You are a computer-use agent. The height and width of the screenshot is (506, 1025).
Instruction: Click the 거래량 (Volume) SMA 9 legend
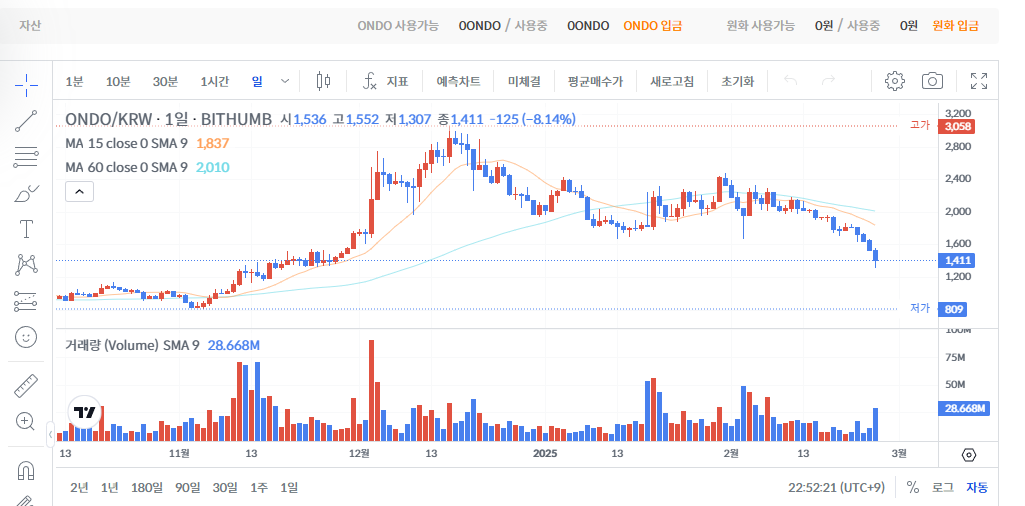pyautogui.click(x=132, y=345)
